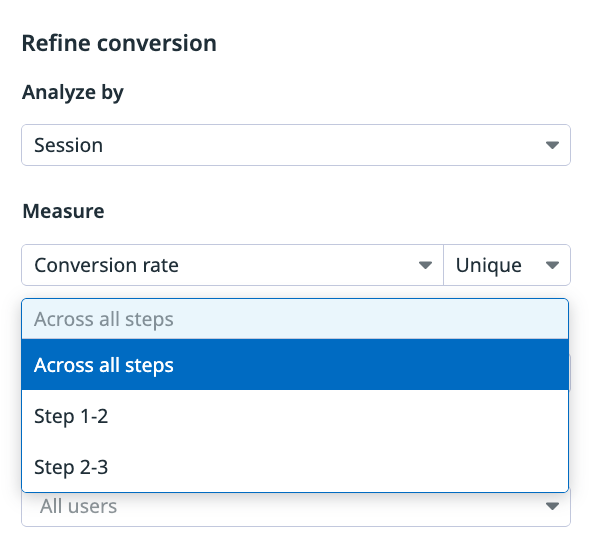Viewport: 594px width, 554px height.
Task: Click the Measure label
Action: point(63,211)
